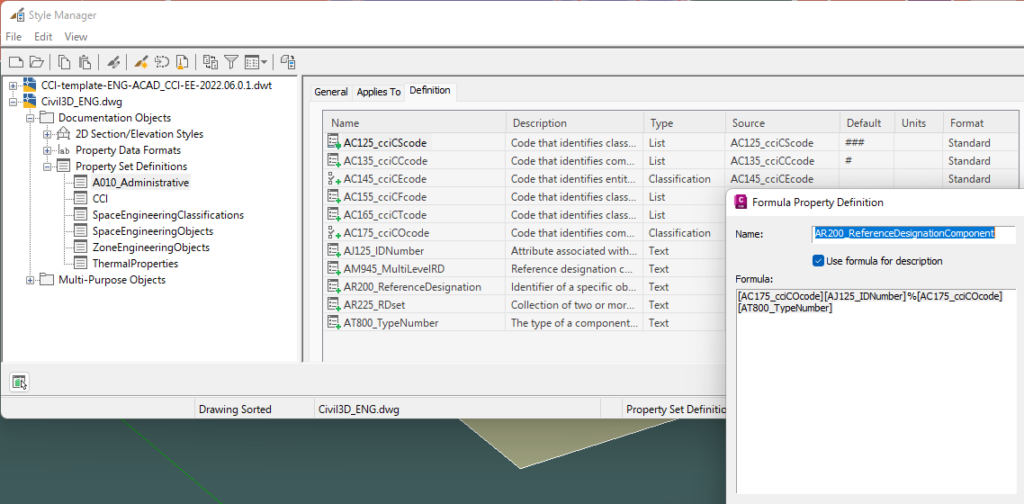Click the Documentation Objects folder icon
This screenshot has width=1024, height=504.
(x=46, y=118)
